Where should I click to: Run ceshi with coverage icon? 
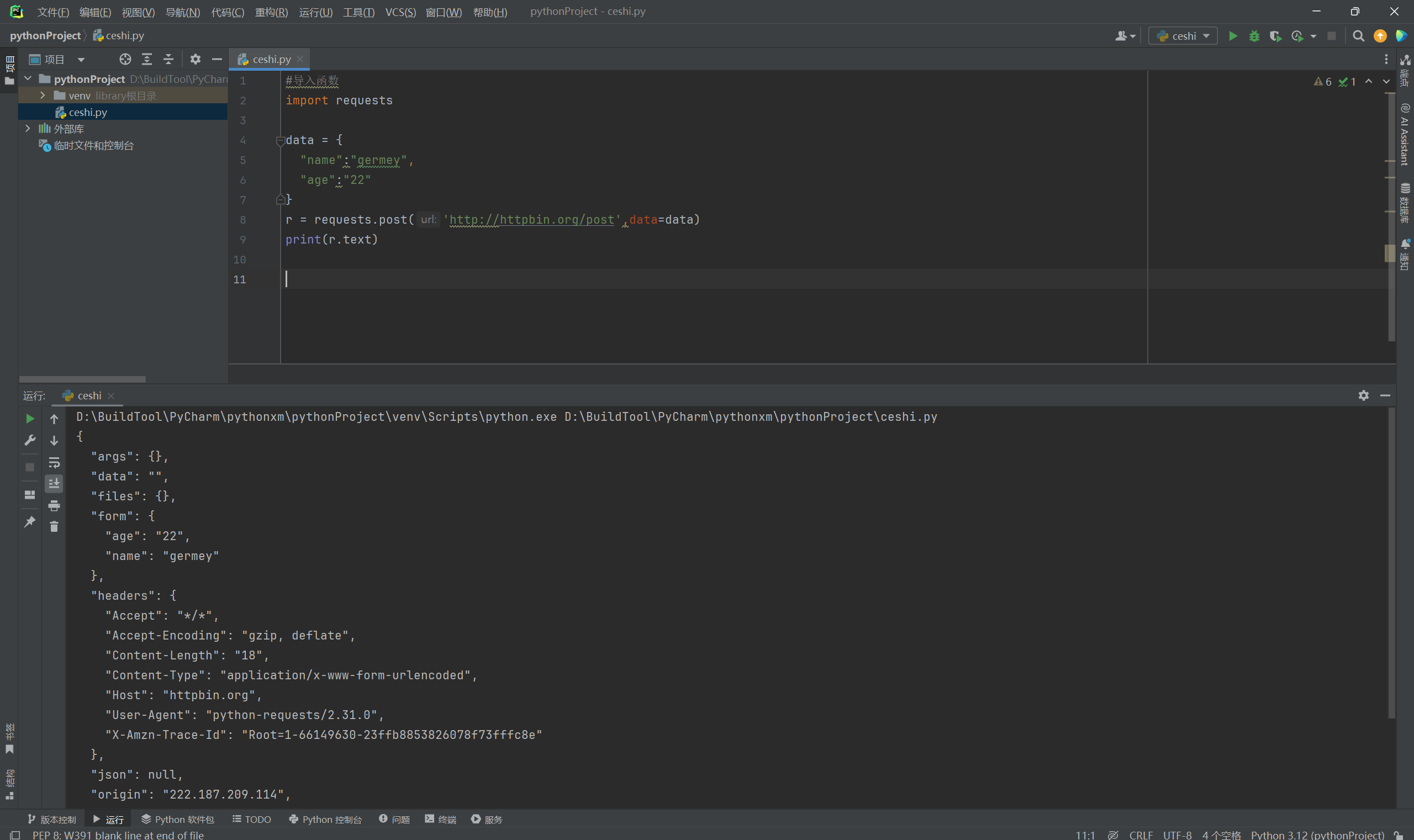pyautogui.click(x=1275, y=36)
